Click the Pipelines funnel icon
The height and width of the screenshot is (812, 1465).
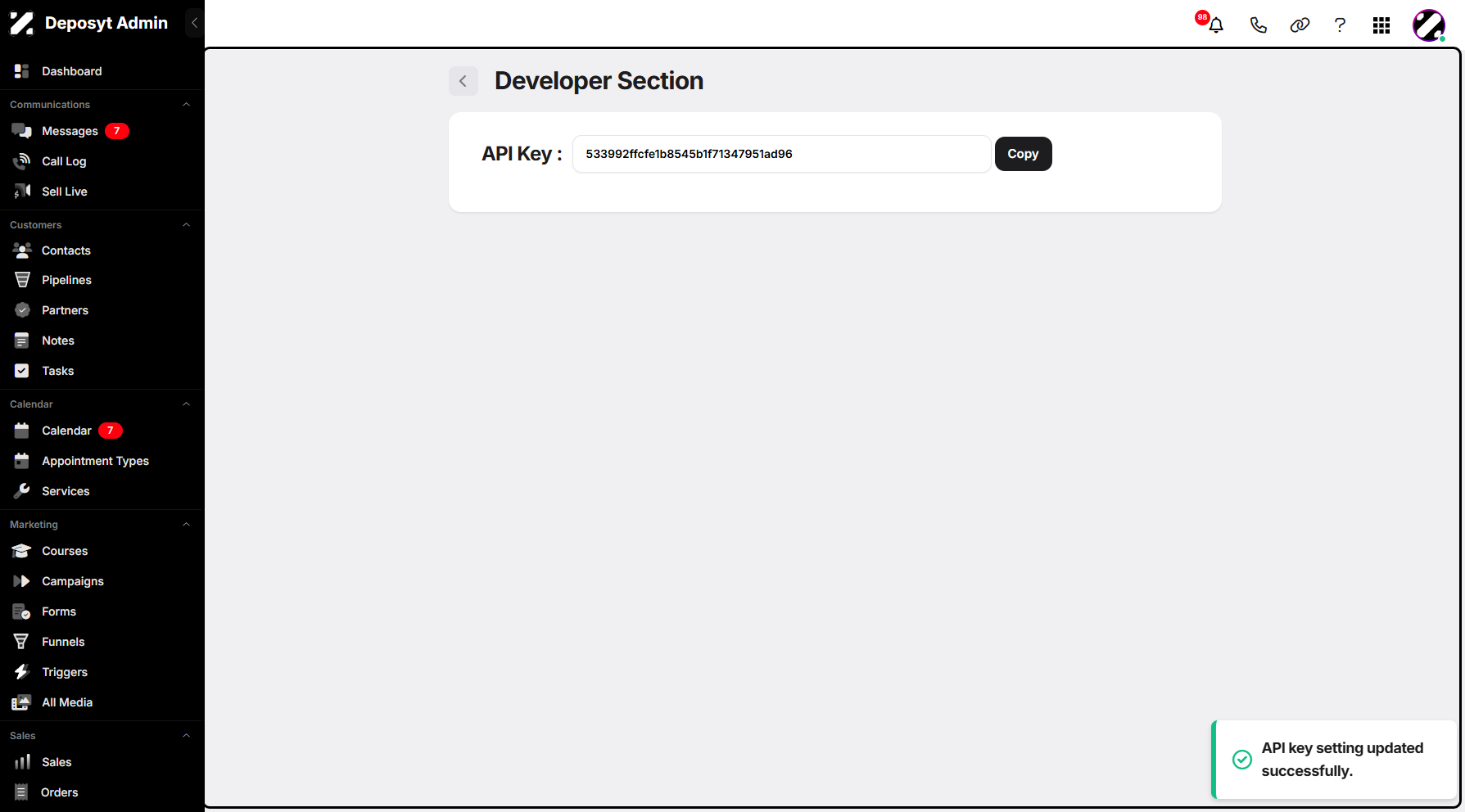[22, 280]
